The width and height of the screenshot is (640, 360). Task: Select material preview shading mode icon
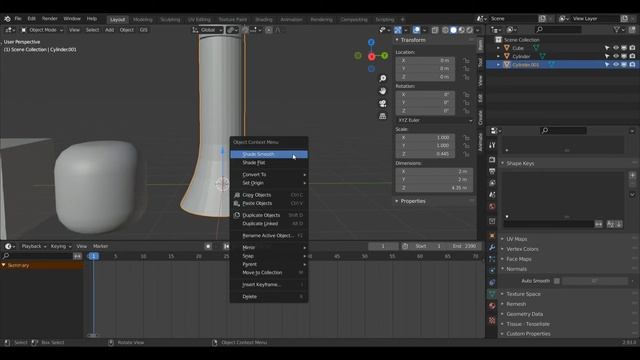pos(462,30)
